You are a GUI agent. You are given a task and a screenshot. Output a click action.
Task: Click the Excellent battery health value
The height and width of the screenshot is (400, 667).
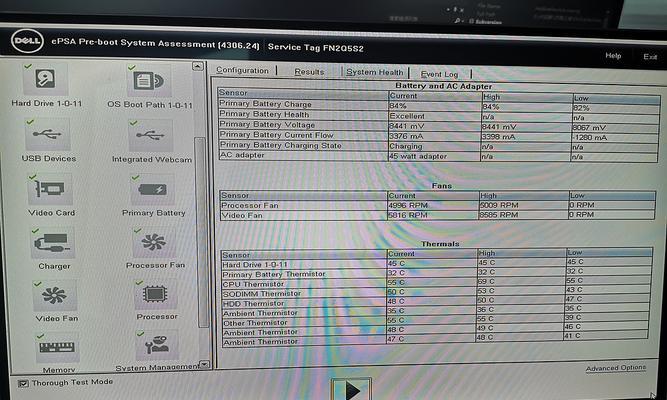coord(407,116)
